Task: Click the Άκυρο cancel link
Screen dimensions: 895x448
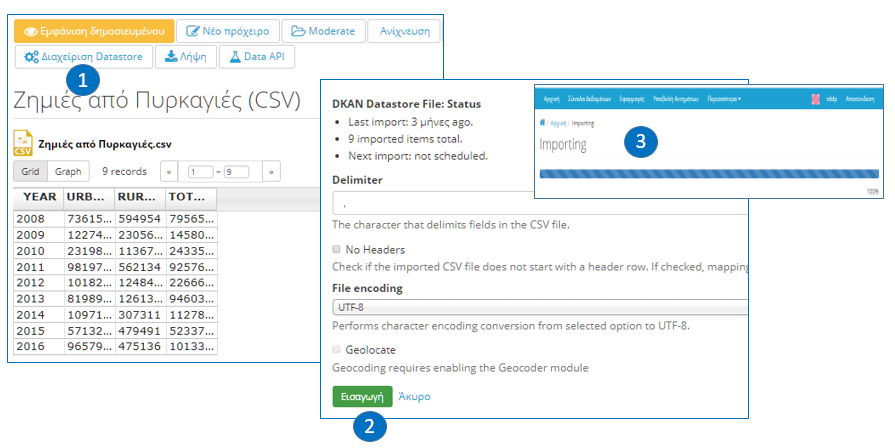Action: 414,396
